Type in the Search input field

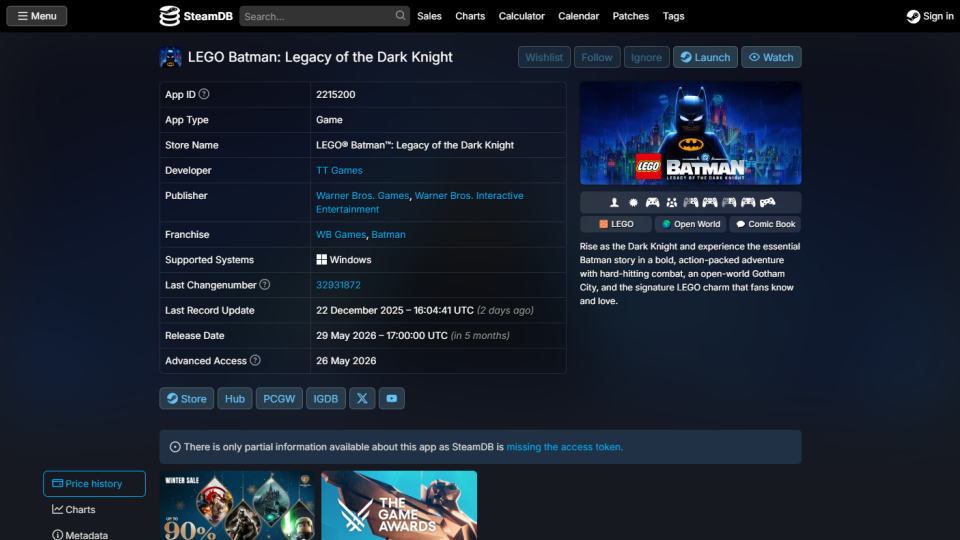point(316,16)
